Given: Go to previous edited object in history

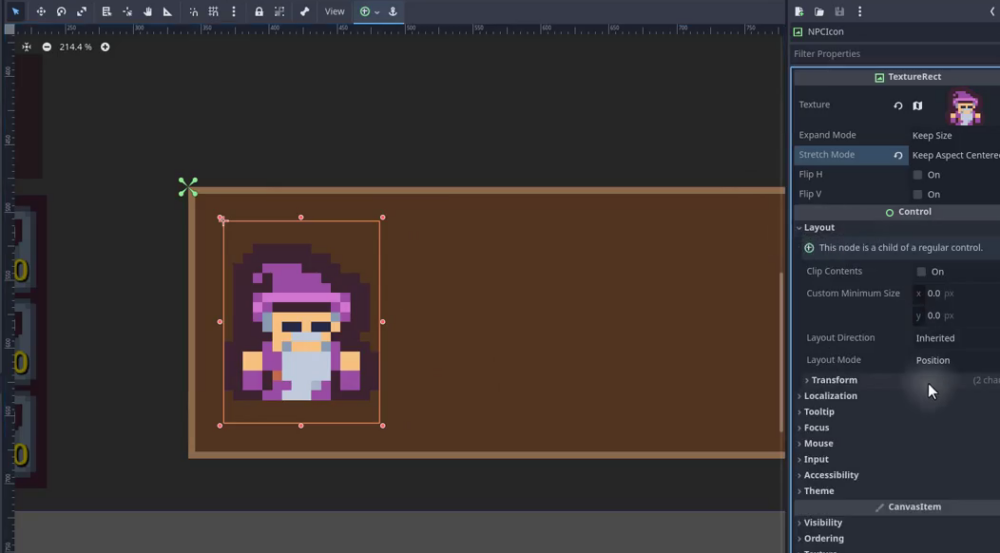Looking at the screenshot, I should (993, 11).
